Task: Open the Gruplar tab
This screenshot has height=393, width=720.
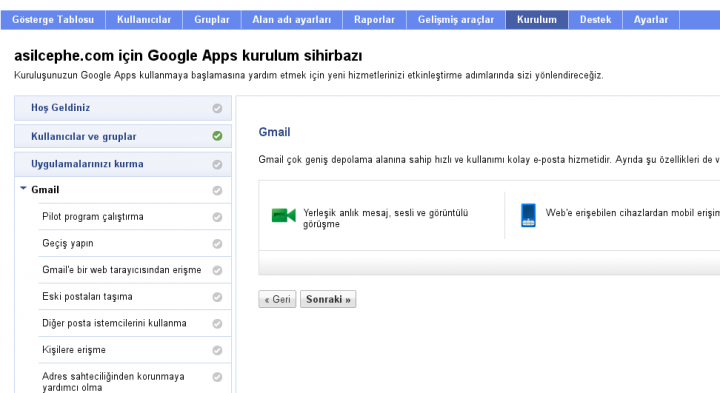Action: coord(212,20)
